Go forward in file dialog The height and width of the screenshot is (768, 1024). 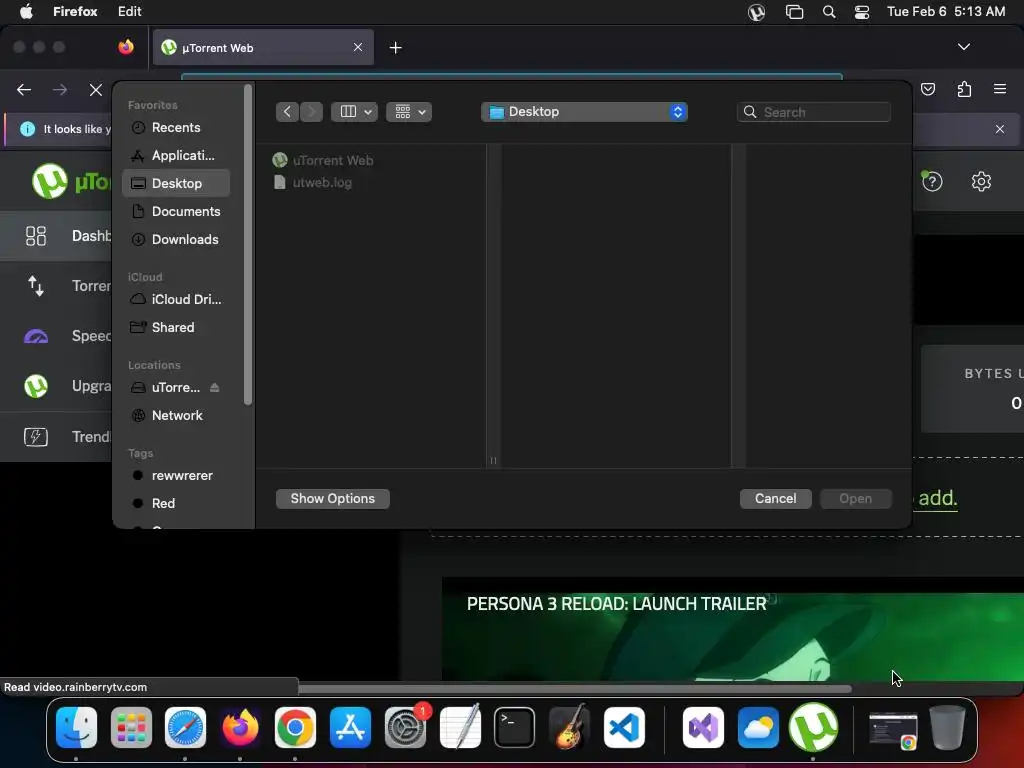coord(312,112)
